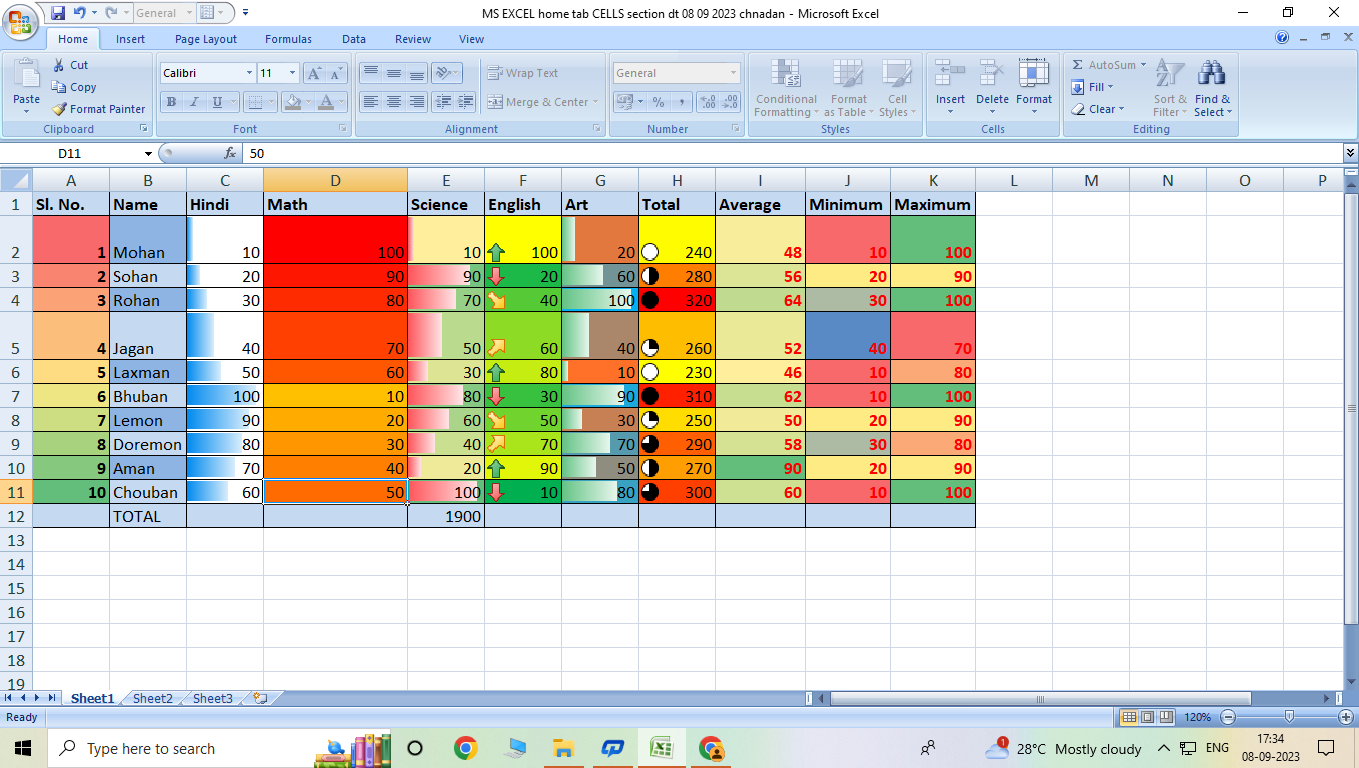The width and height of the screenshot is (1359, 768).
Task: Click the Fill Color paint bucket
Action: click(x=292, y=102)
